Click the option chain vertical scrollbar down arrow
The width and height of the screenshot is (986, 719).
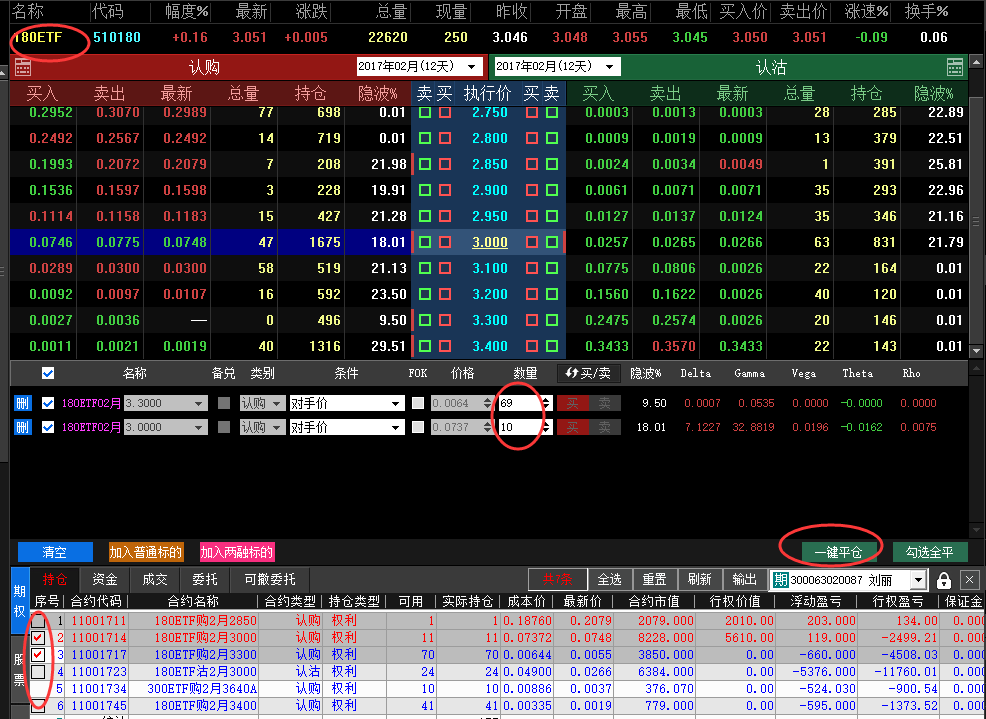click(976, 351)
